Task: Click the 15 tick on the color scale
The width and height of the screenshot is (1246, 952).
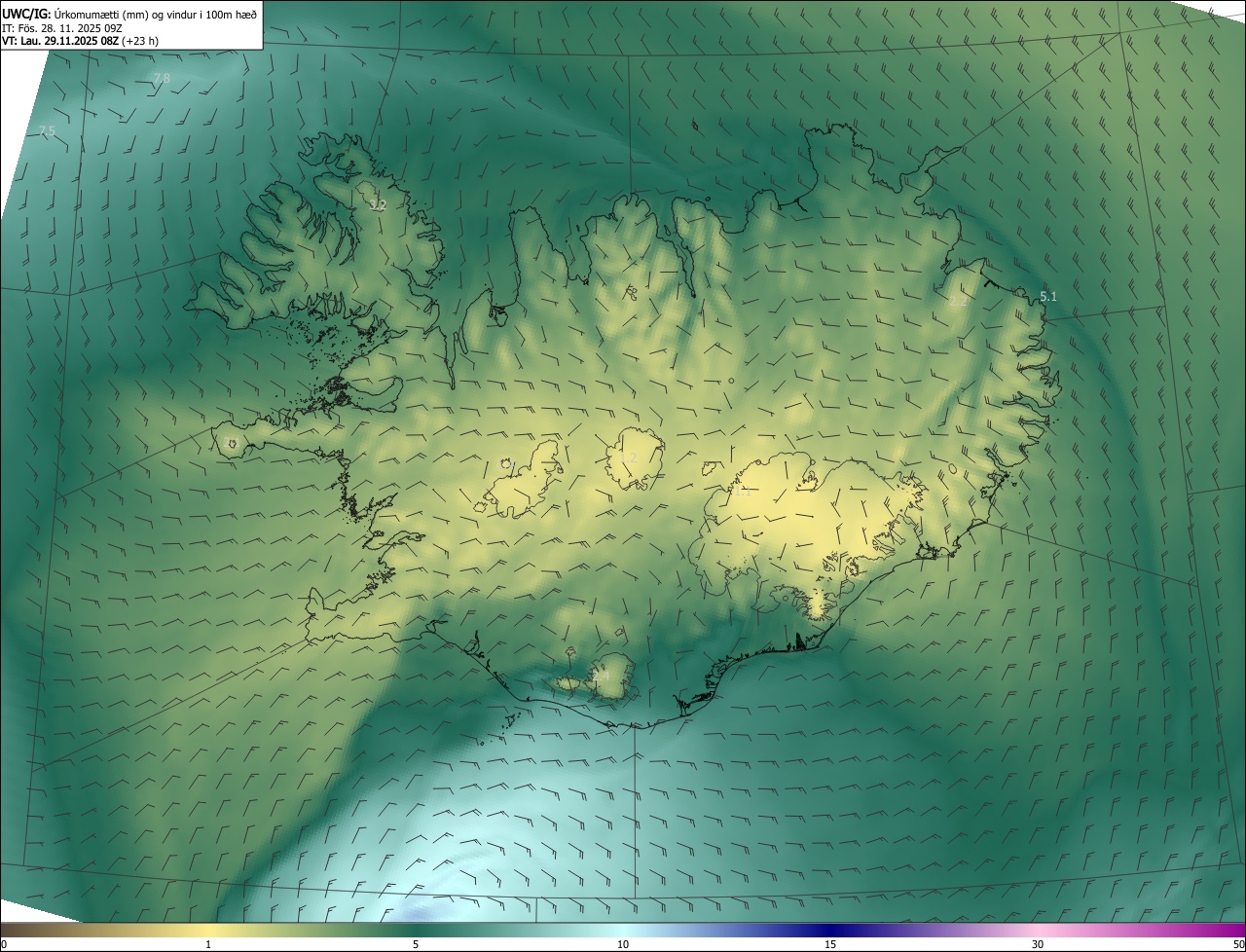Action: pyautogui.click(x=830, y=944)
